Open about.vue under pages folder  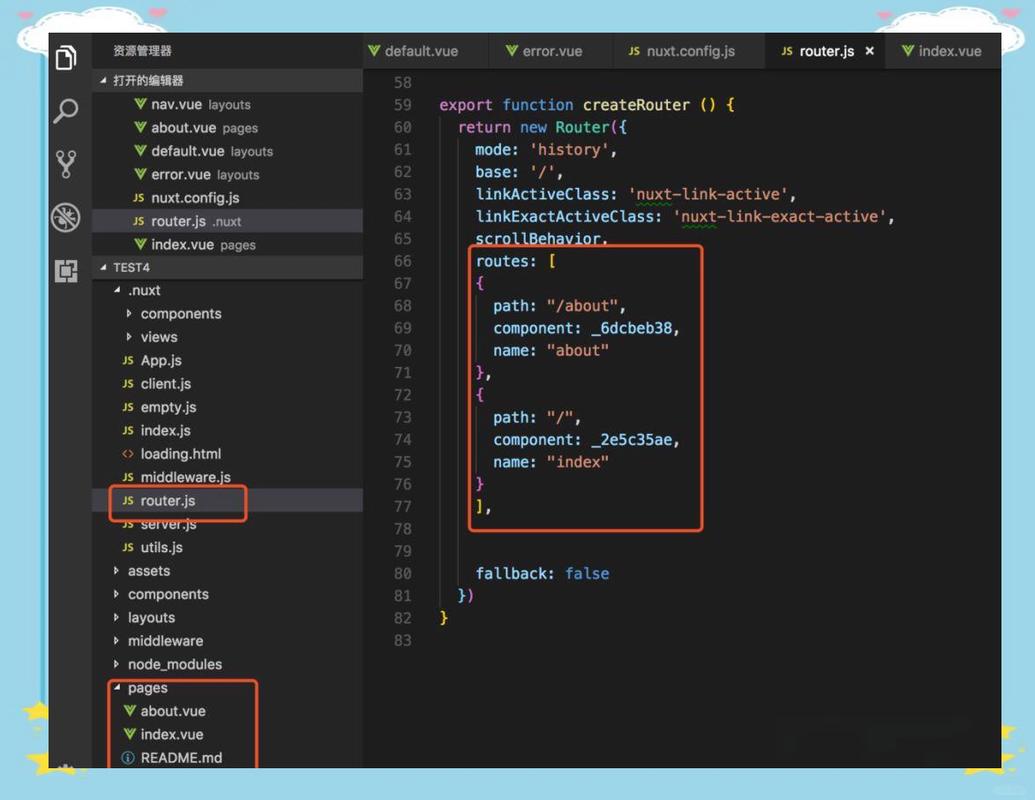pyautogui.click(x=228, y=711)
